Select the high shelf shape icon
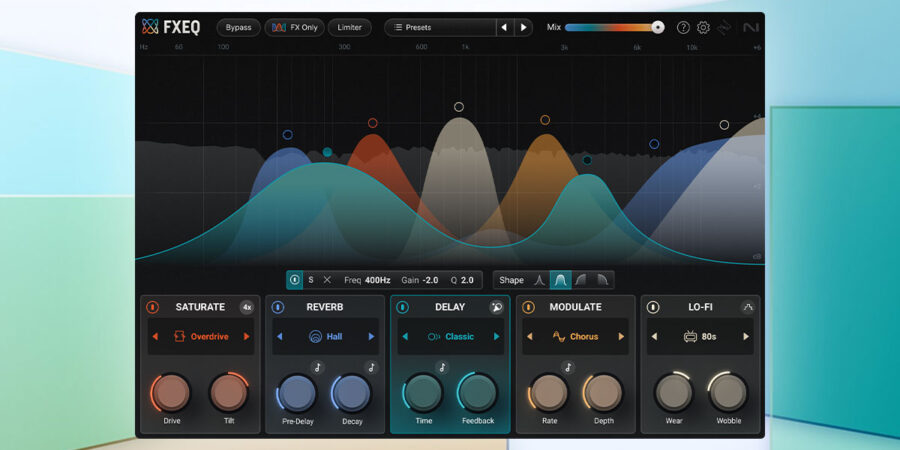The image size is (900, 450). pyautogui.click(x=602, y=280)
